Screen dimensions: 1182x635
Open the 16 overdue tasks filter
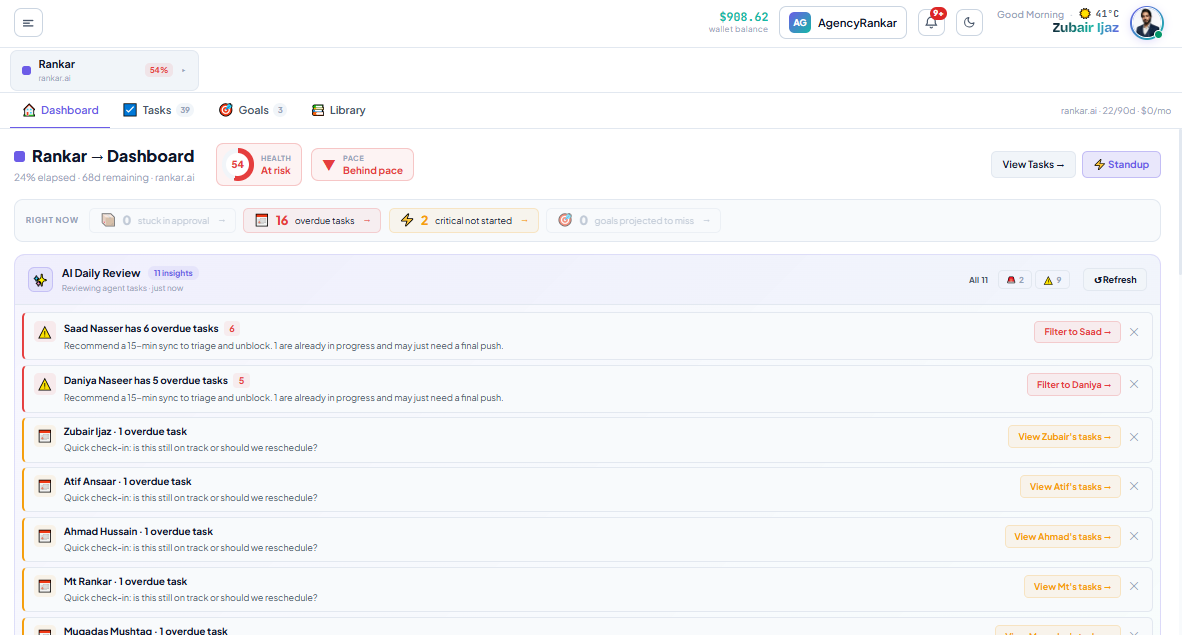coord(312,220)
